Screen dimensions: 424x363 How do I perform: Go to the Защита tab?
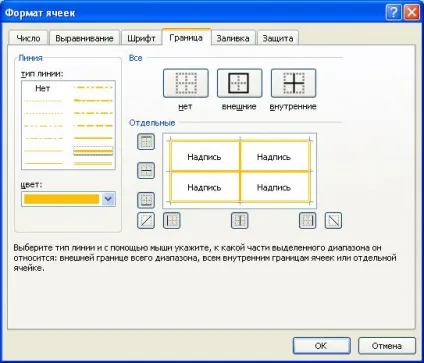(278, 38)
